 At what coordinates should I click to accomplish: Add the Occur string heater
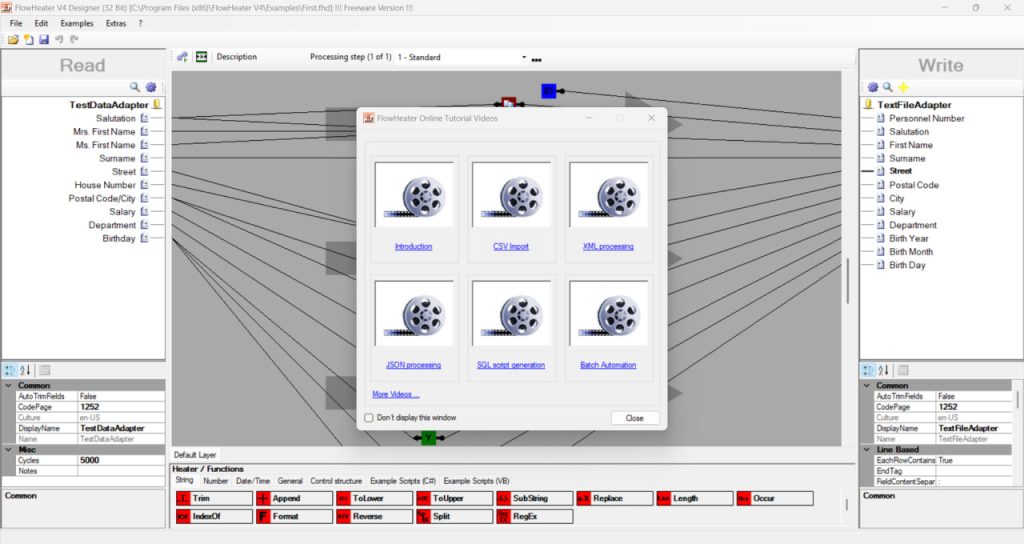click(x=775, y=498)
